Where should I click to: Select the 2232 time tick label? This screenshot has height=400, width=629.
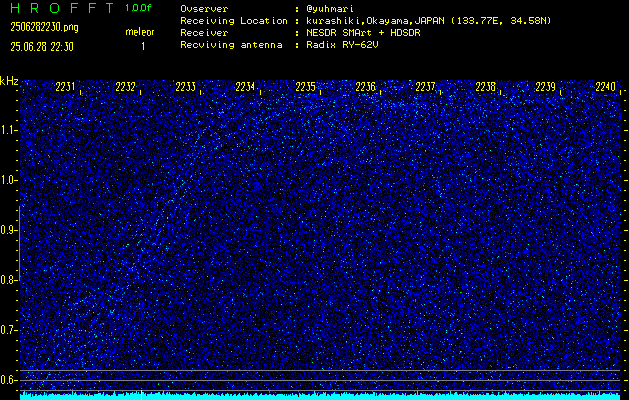point(126,87)
